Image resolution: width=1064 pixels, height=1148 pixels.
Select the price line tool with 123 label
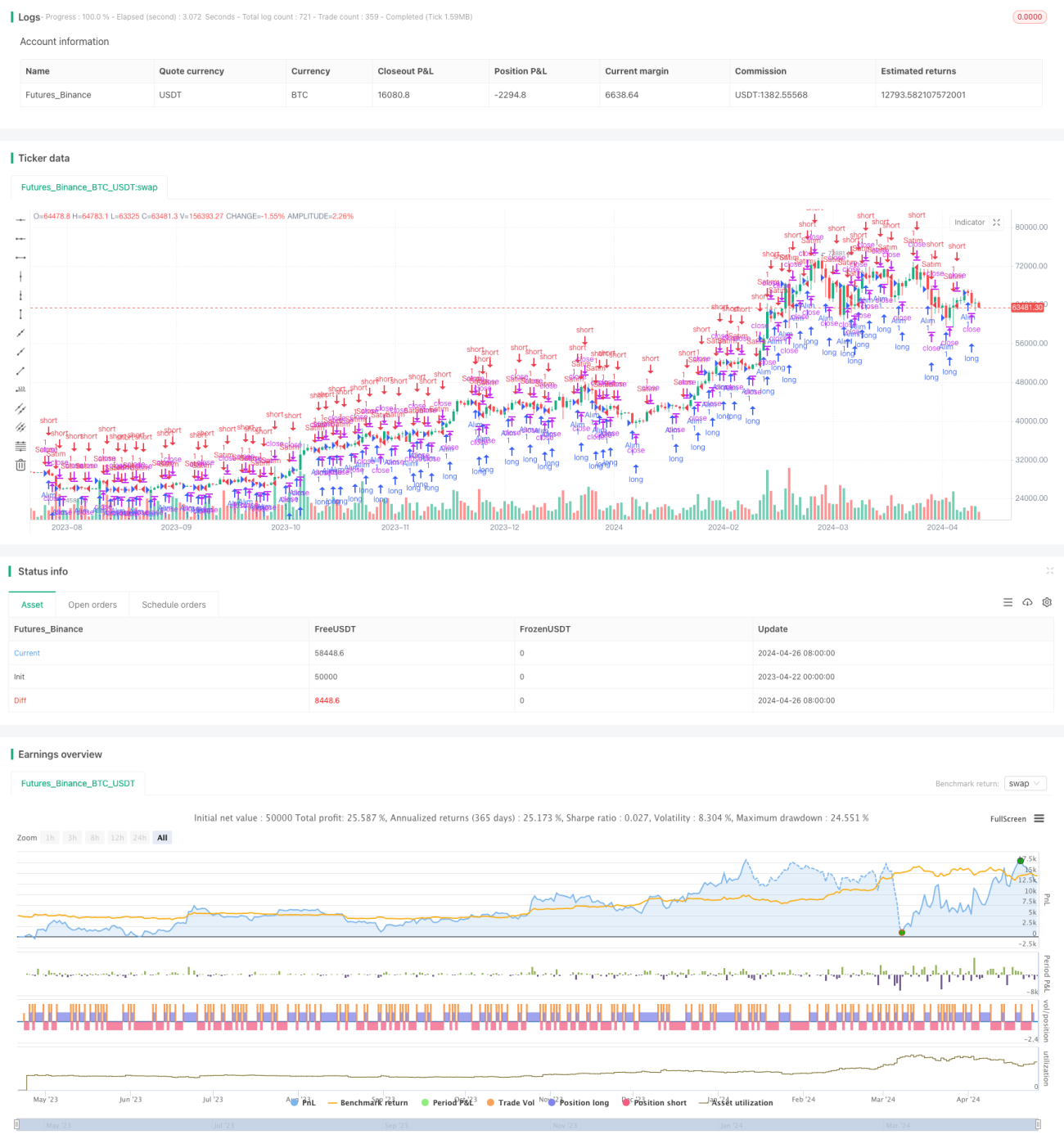[x=20, y=389]
